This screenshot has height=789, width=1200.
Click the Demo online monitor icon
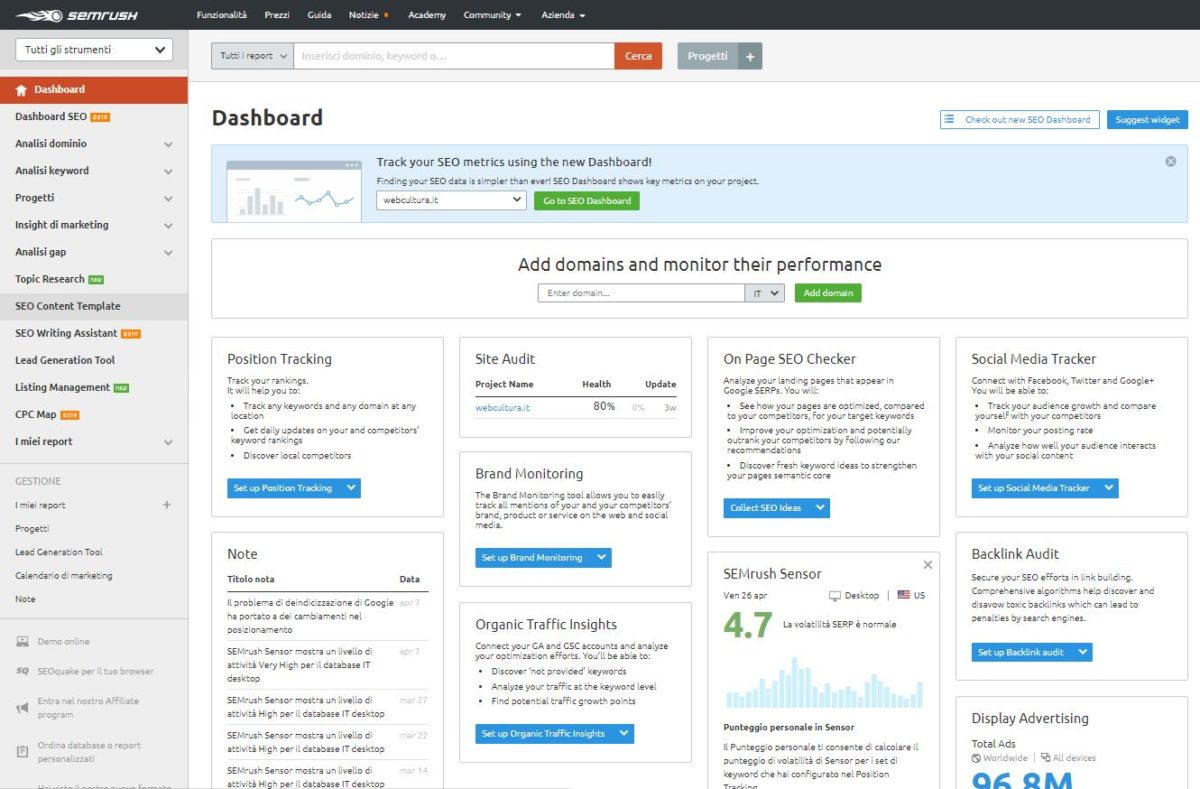(x=22, y=642)
